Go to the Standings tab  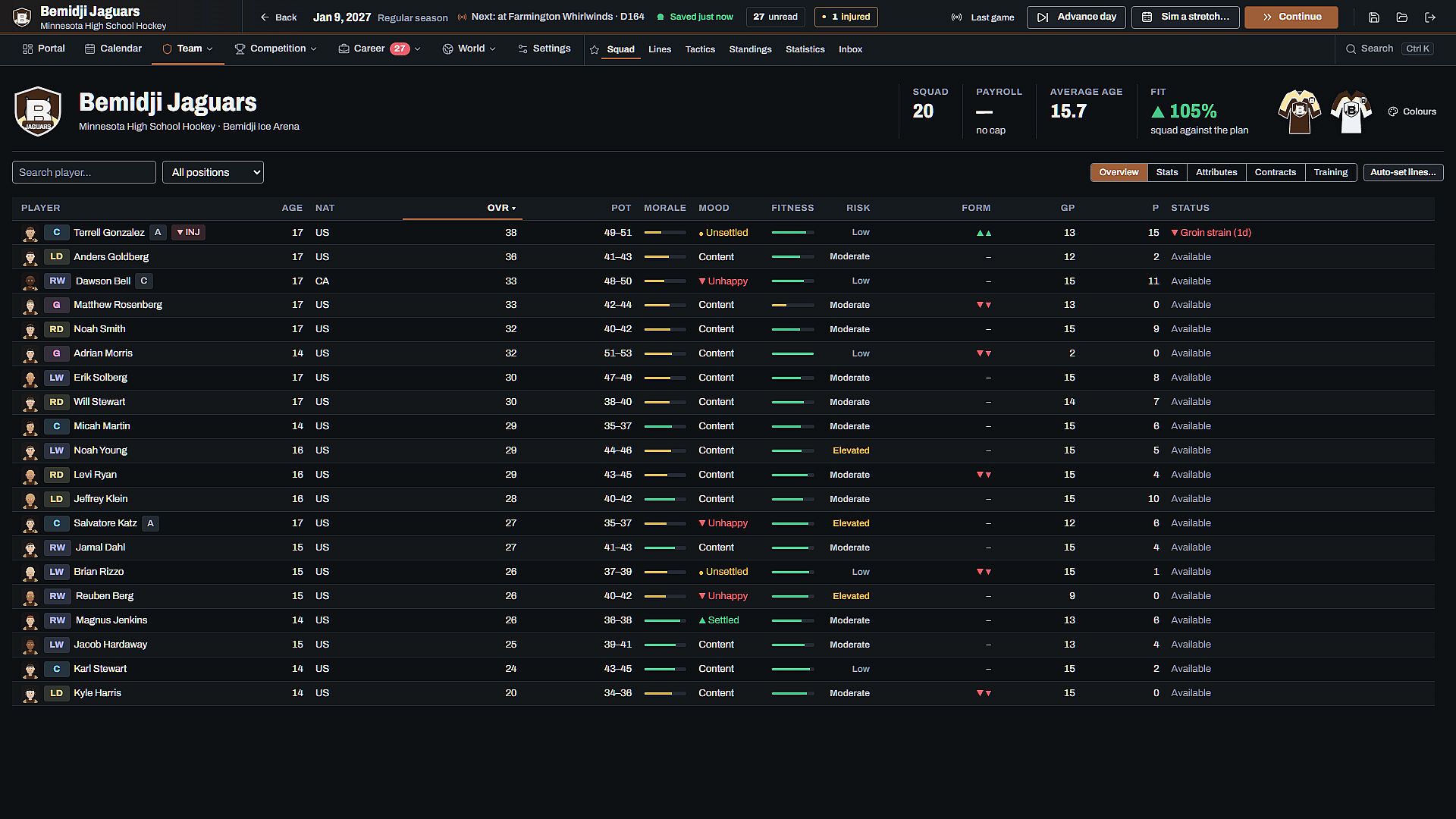coord(750,49)
